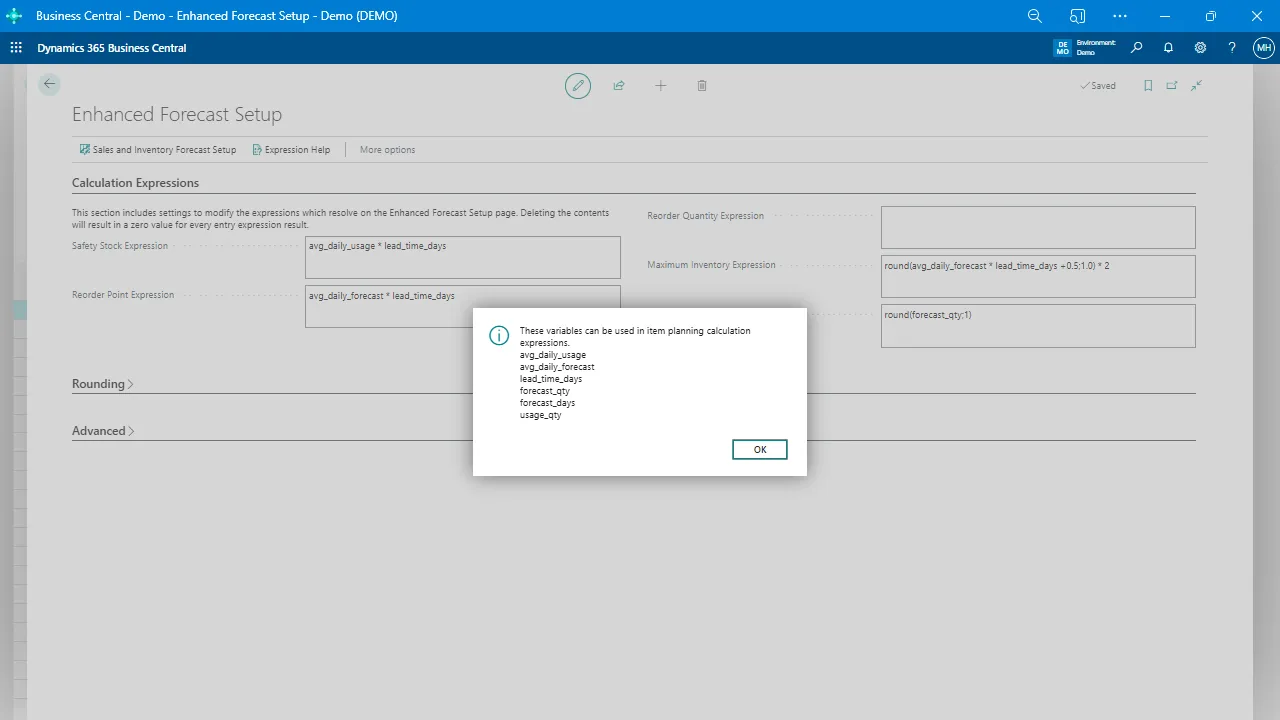Click the Safety Stock Expression field

tap(462, 257)
